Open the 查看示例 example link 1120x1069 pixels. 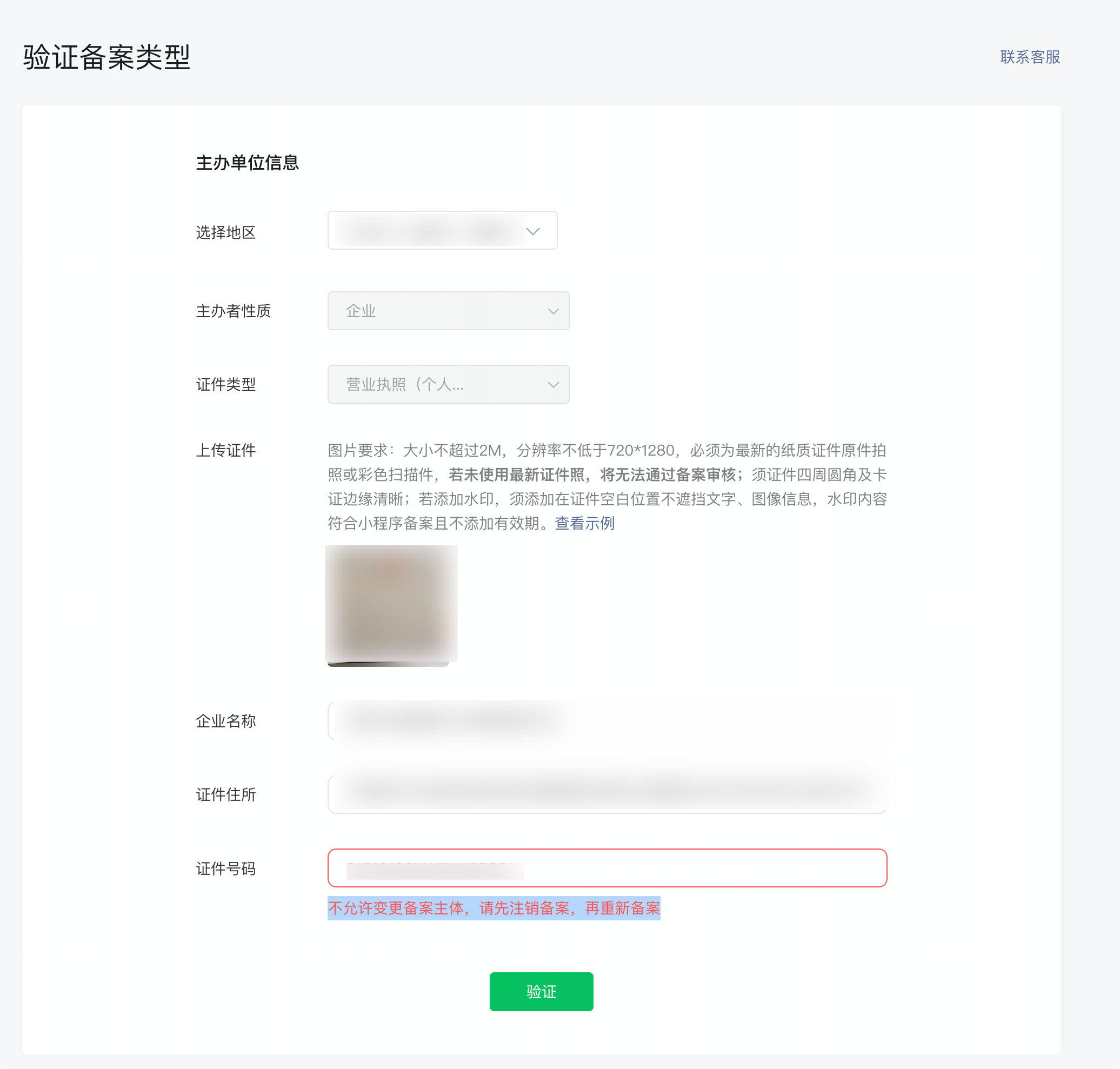[x=584, y=523]
